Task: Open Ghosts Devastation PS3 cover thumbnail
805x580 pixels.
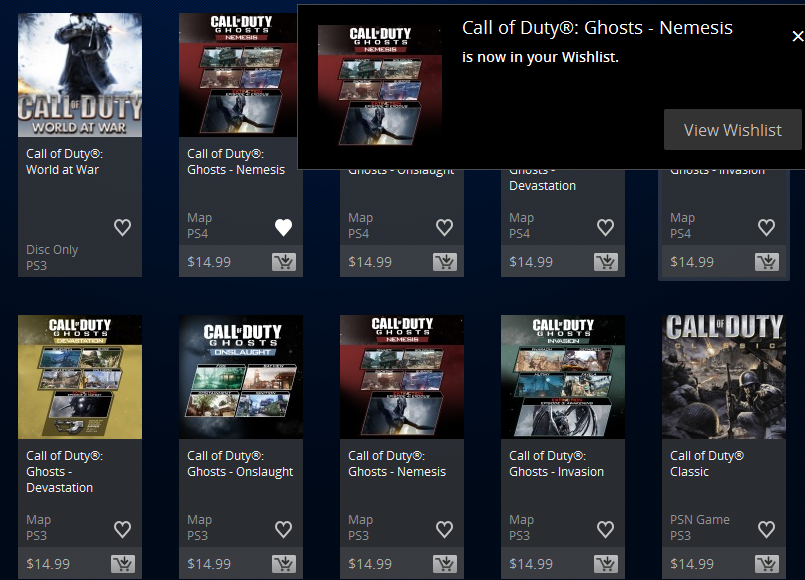Action: (80, 377)
